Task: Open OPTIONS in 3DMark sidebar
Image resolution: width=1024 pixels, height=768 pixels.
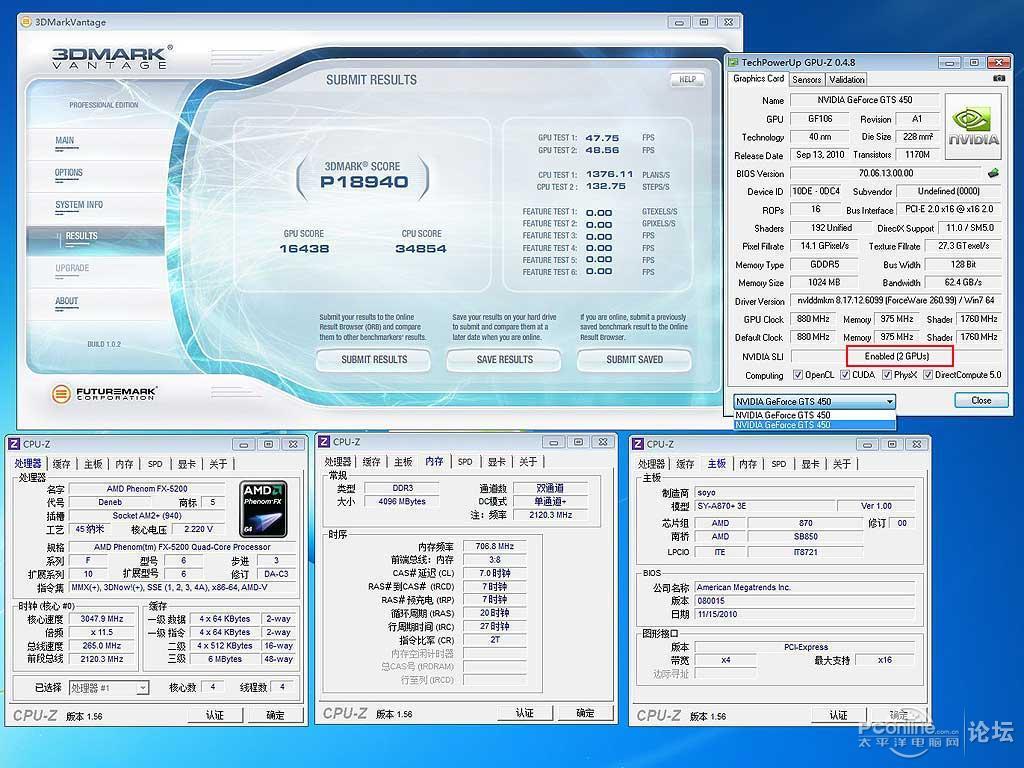Action: (x=69, y=172)
